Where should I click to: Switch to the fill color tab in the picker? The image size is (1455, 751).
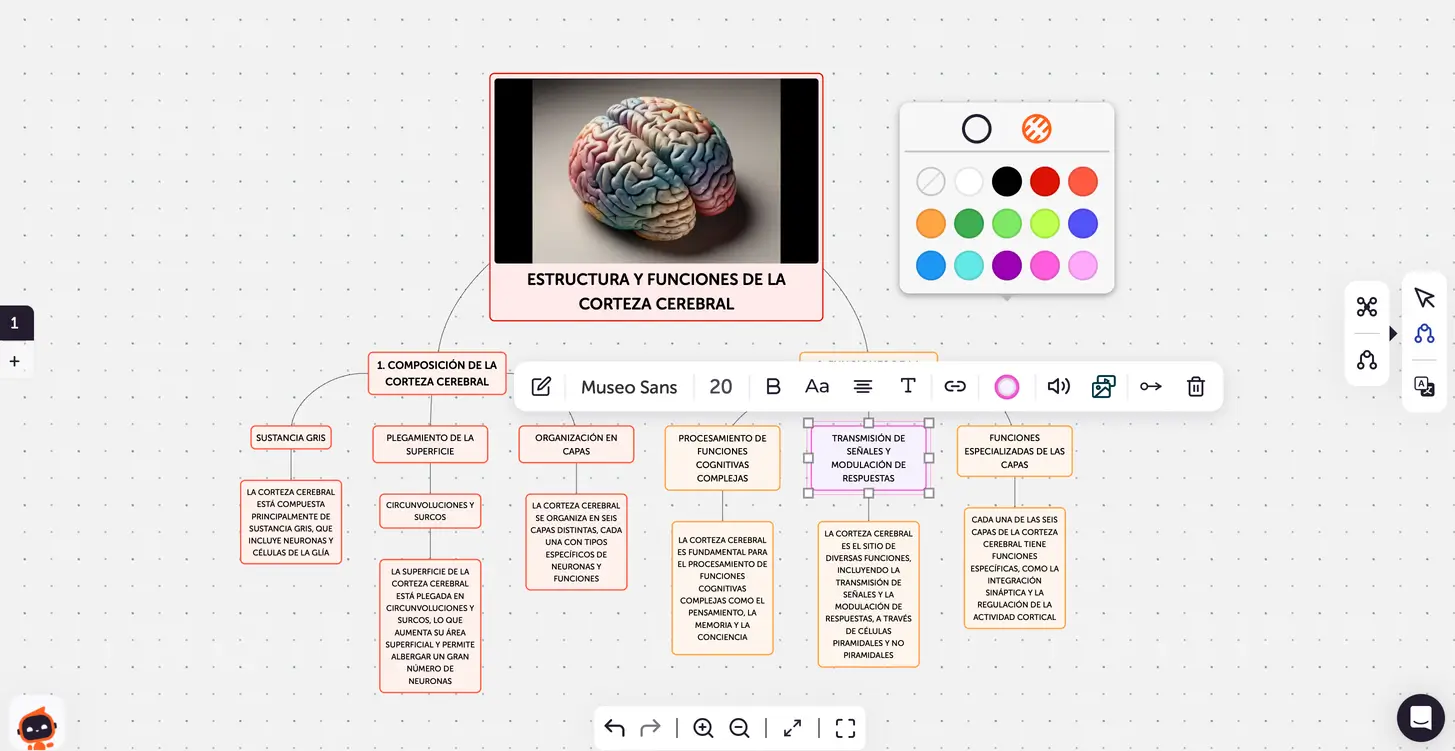[1036, 129]
